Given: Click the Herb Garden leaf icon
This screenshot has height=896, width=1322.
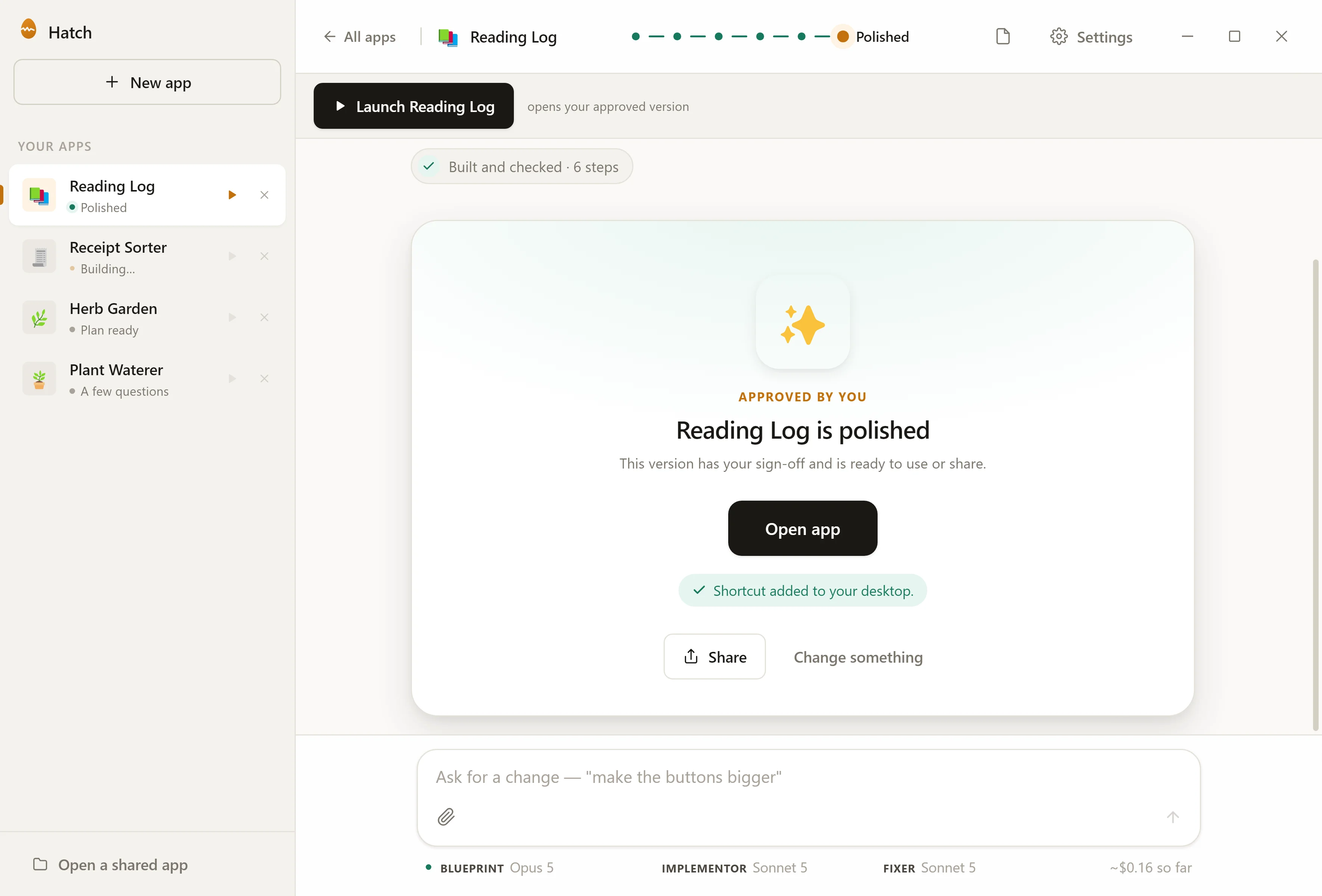Looking at the screenshot, I should click(39, 317).
